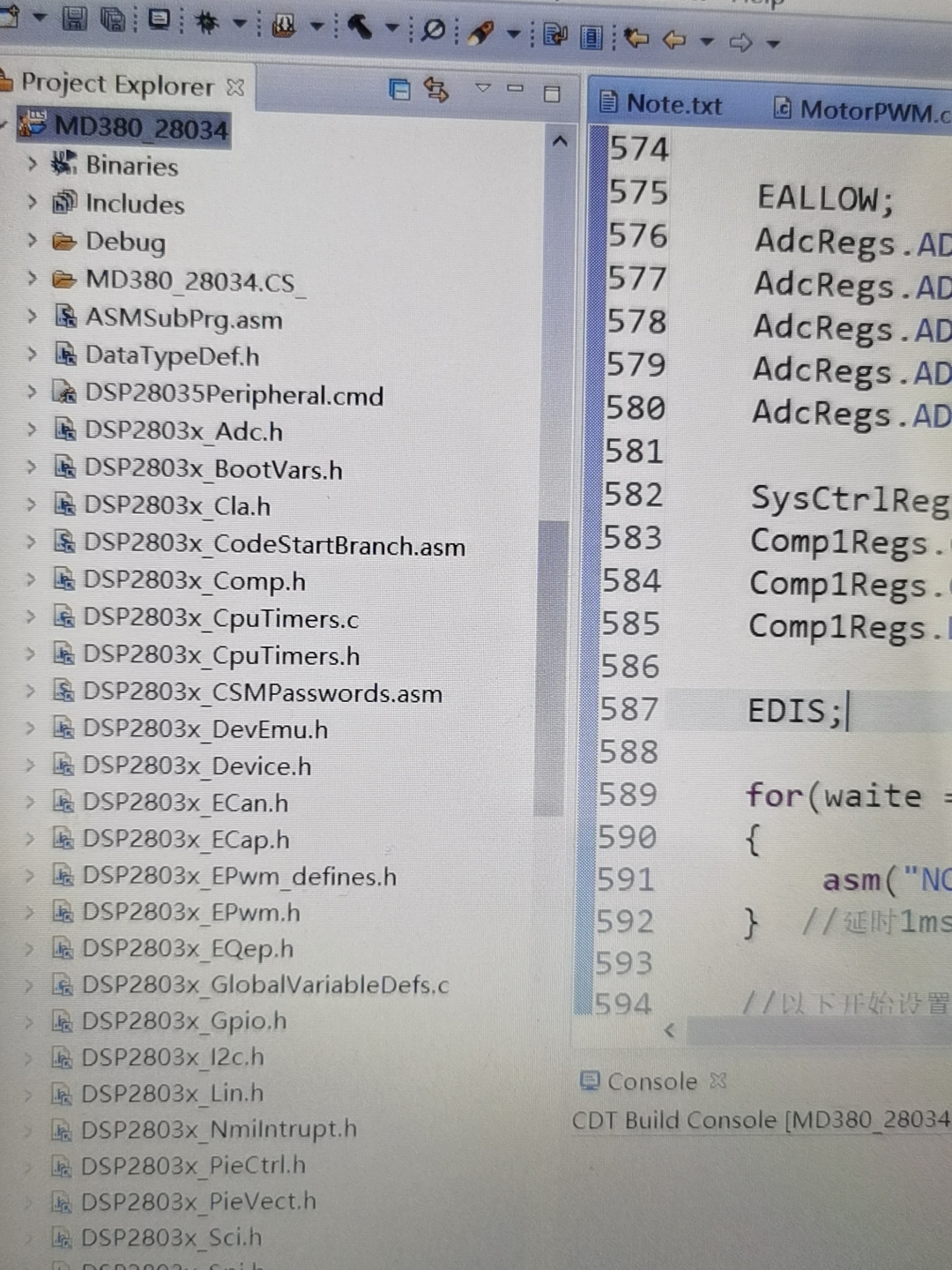Expand the Includes node

coord(33,202)
